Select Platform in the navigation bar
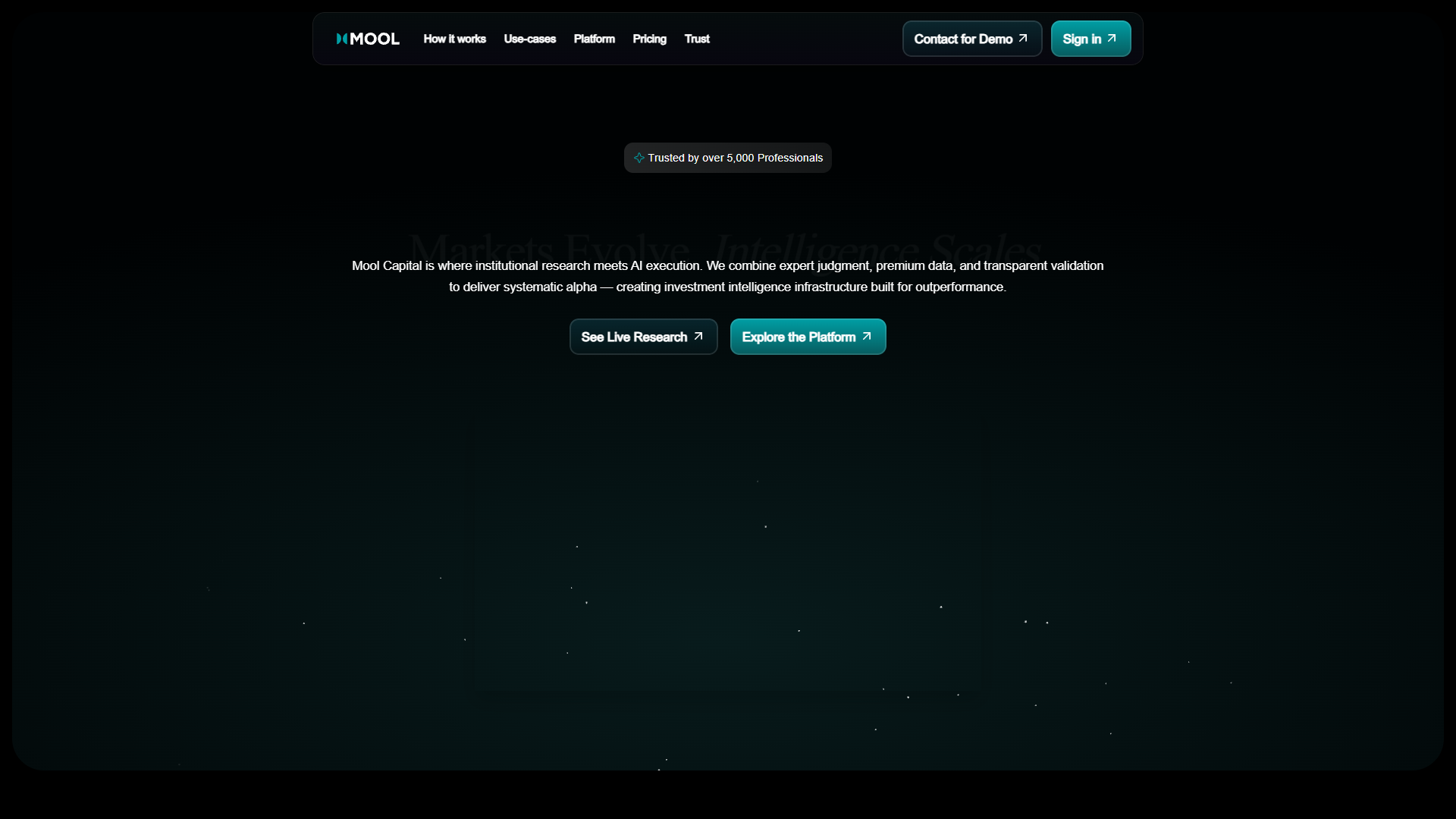 click(x=595, y=39)
